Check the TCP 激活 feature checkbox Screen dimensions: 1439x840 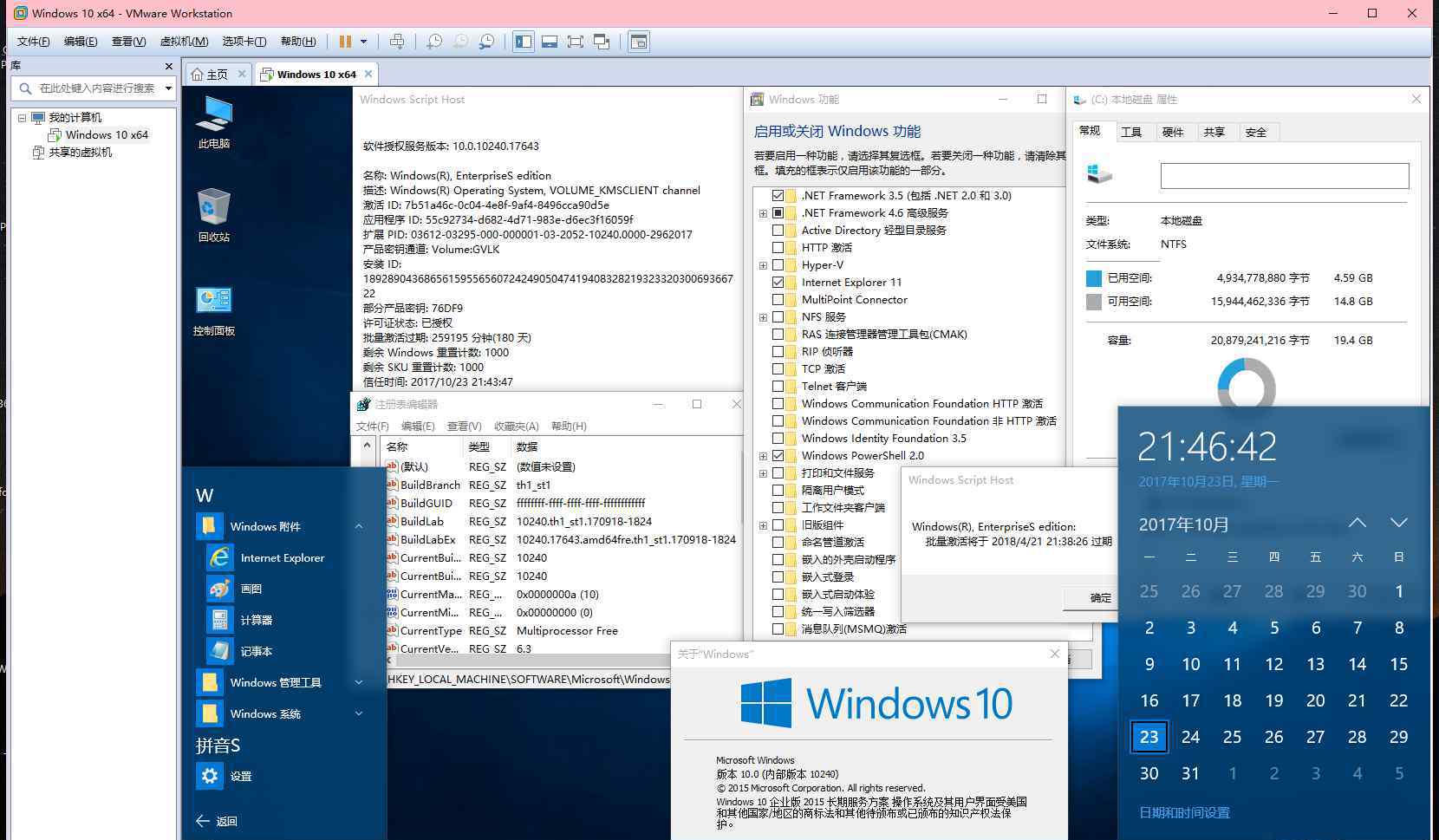click(778, 369)
